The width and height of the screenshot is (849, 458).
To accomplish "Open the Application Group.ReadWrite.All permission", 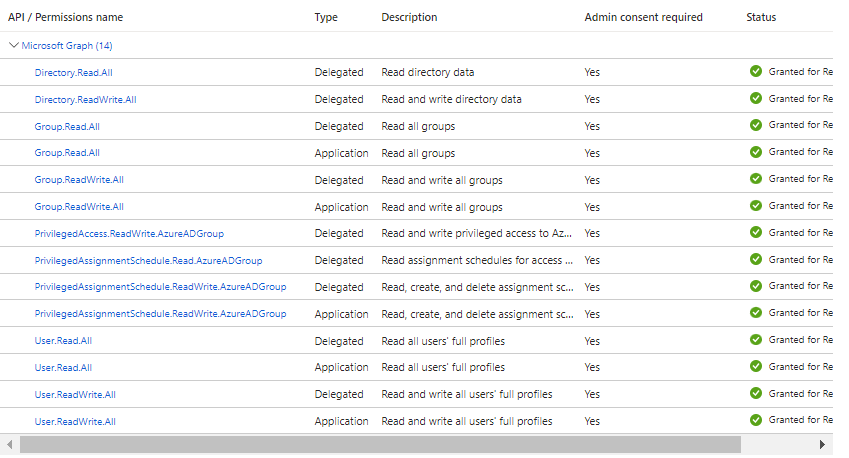I will pos(79,207).
